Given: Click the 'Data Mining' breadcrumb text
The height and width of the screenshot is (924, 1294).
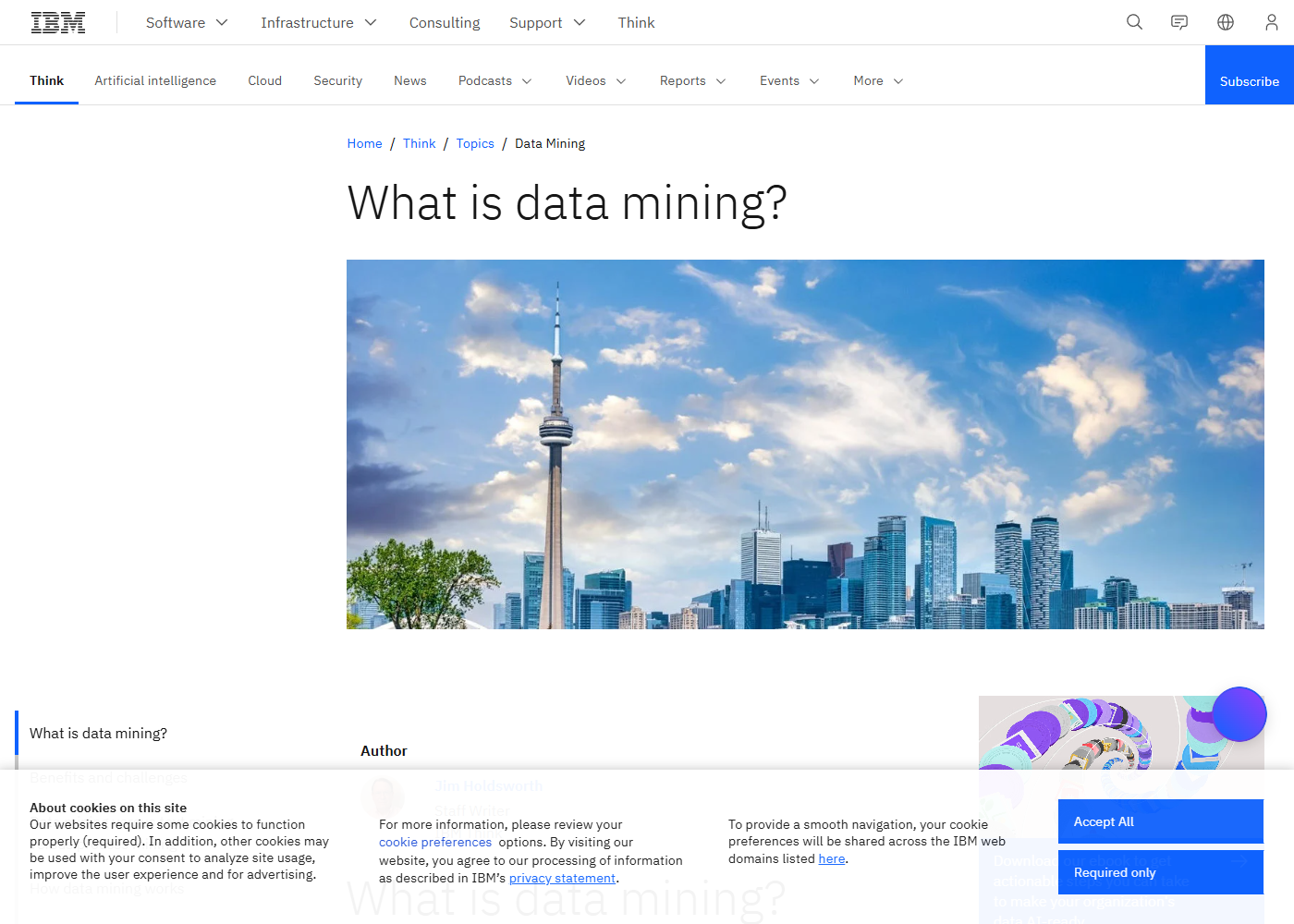Looking at the screenshot, I should pos(550,143).
